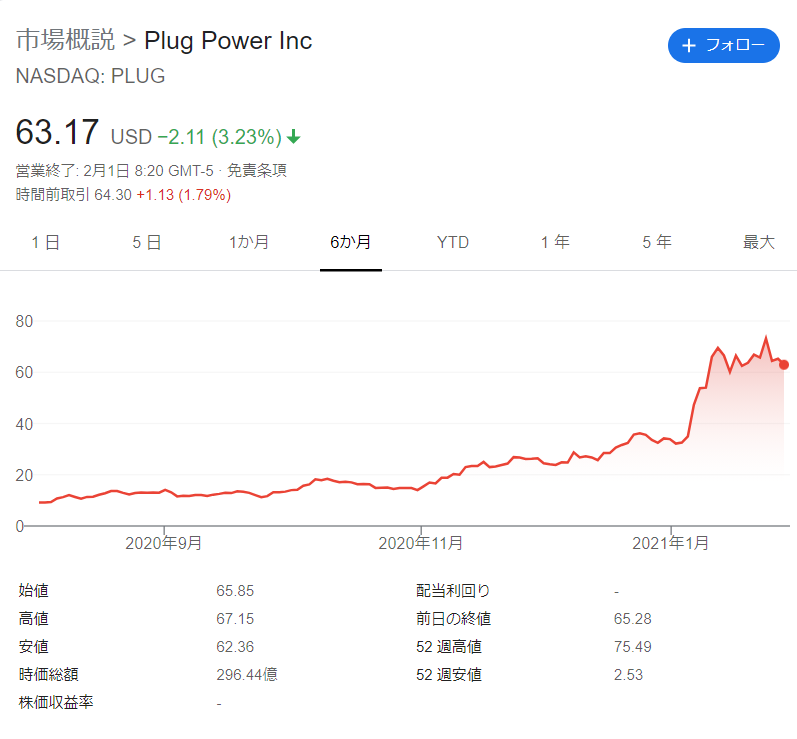Screen dimensions: 797x739
Task: Show the 最大 full history tab
Action: [x=758, y=242]
